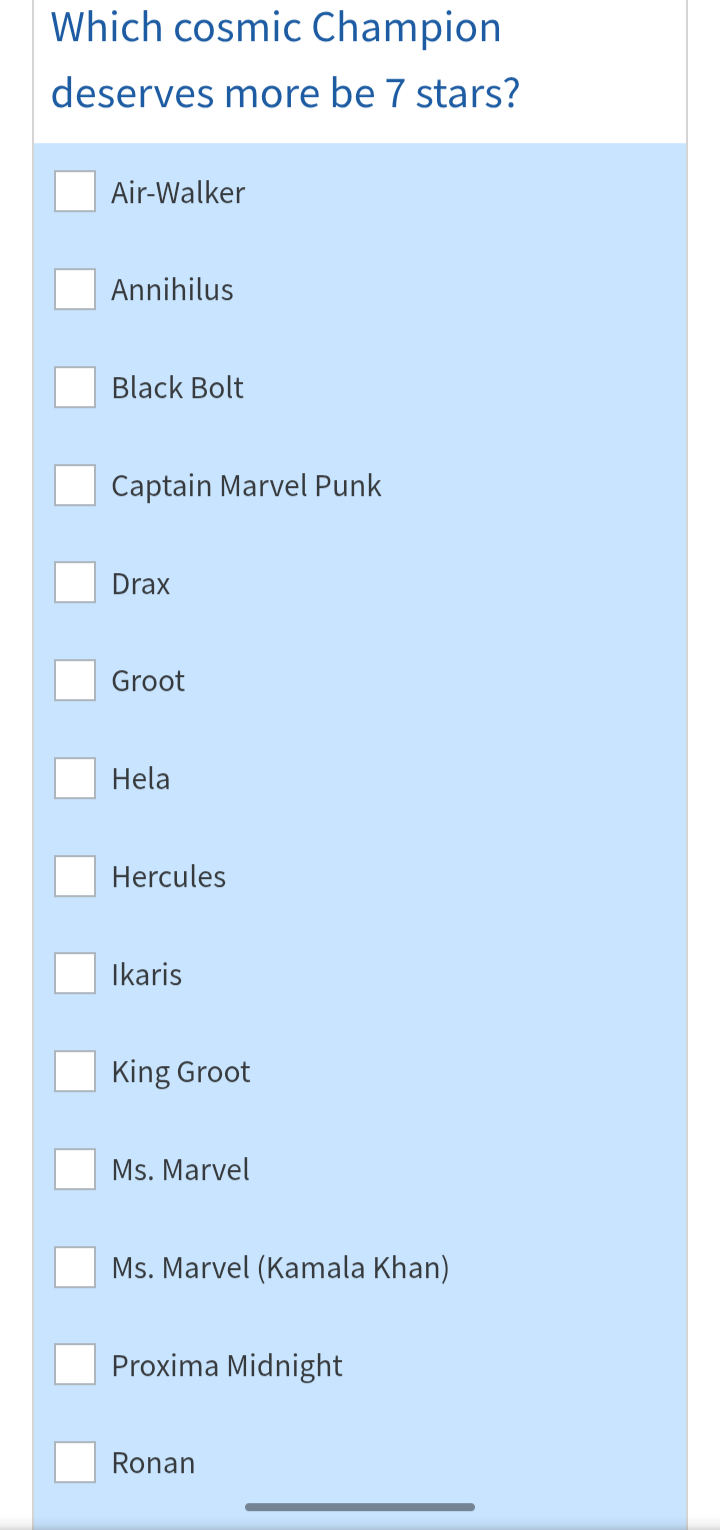This screenshot has width=720, height=1530.
Task: Tap the Captain Marvel Punk label
Action: pos(246,486)
